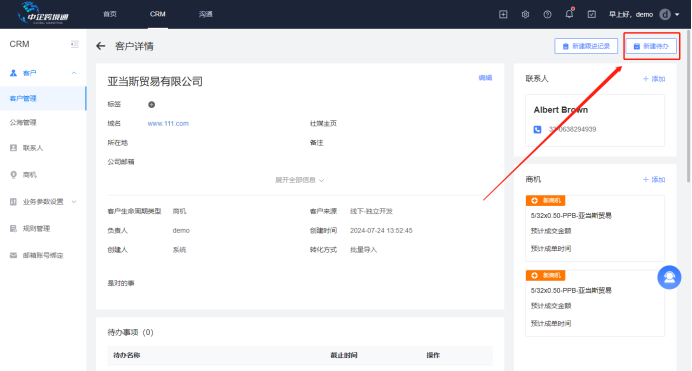Click the 客户详情 page title
692x371 pixels.
click(134, 46)
